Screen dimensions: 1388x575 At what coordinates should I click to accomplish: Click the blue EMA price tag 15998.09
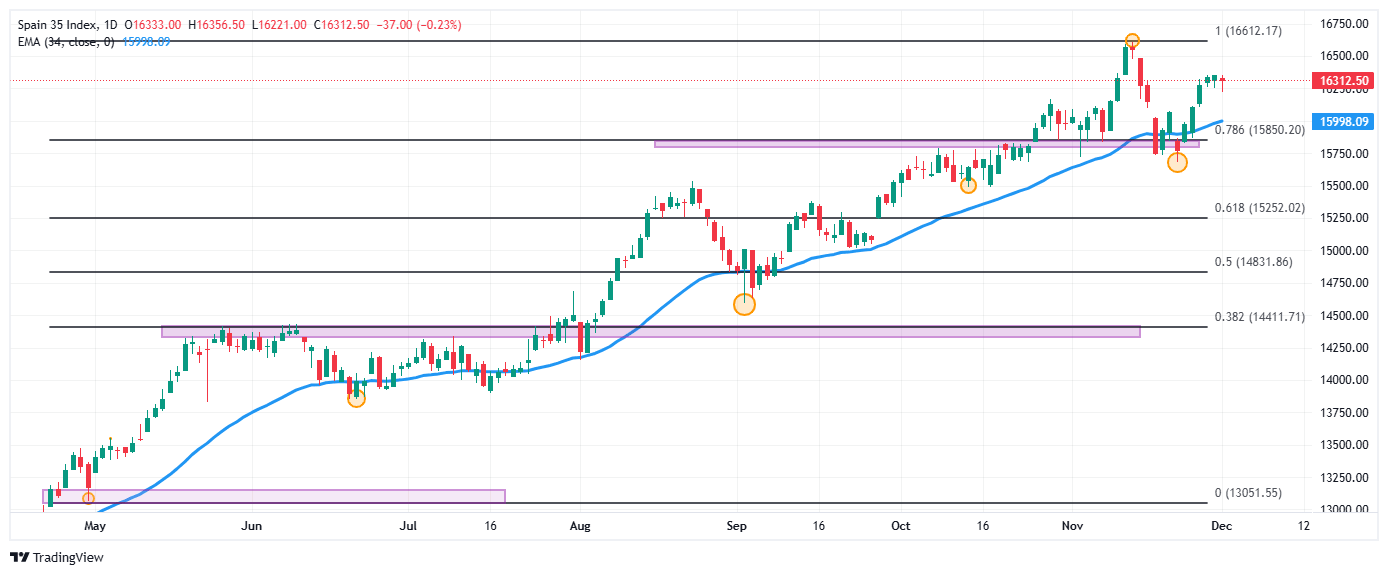[1343, 121]
